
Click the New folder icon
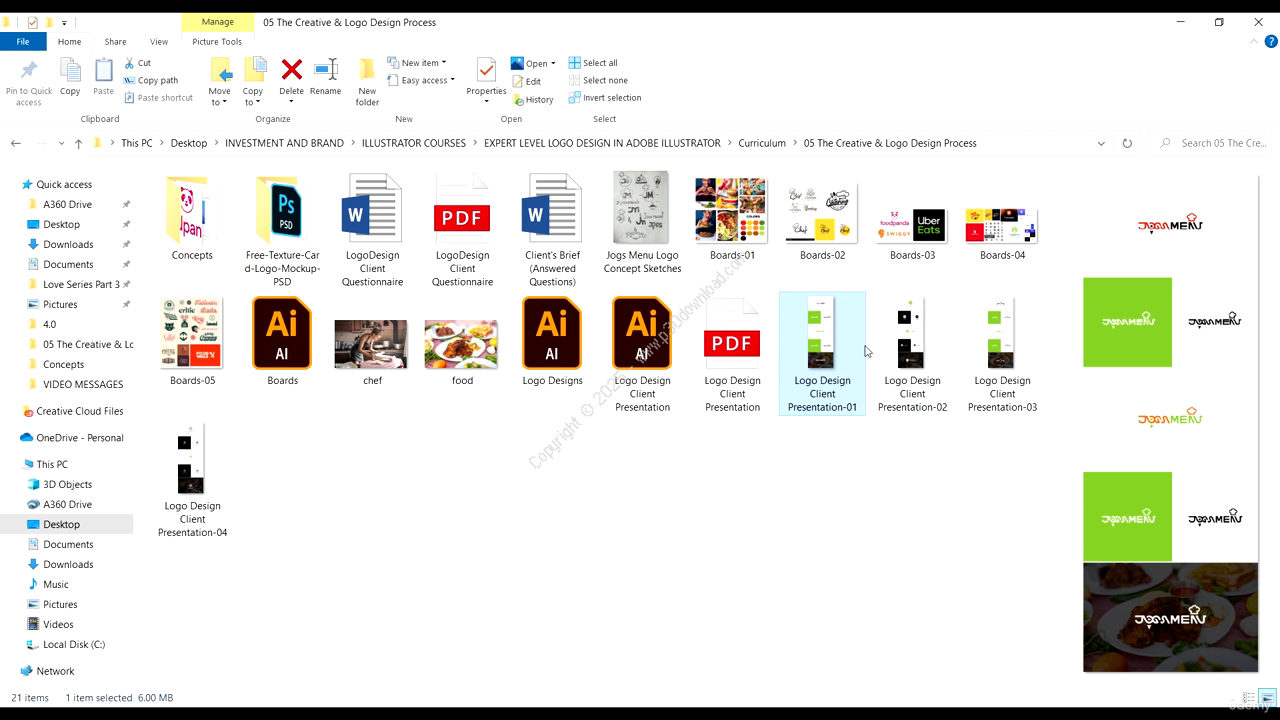367,78
